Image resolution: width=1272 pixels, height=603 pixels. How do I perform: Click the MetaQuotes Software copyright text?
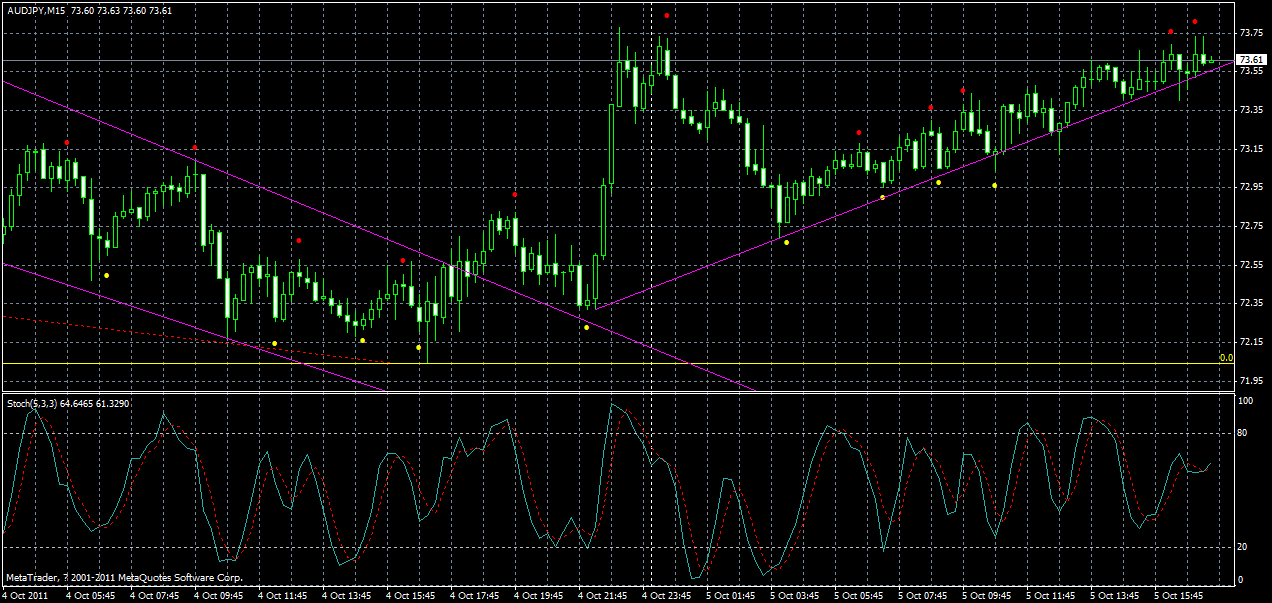pyautogui.click(x=125, y=576)
